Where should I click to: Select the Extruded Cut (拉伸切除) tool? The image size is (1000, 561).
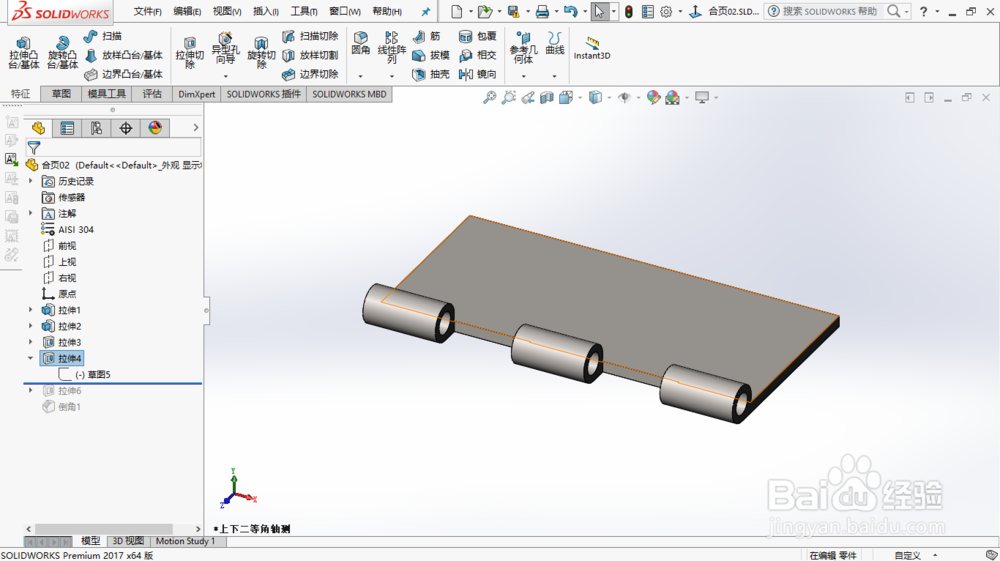click(189, 53)
